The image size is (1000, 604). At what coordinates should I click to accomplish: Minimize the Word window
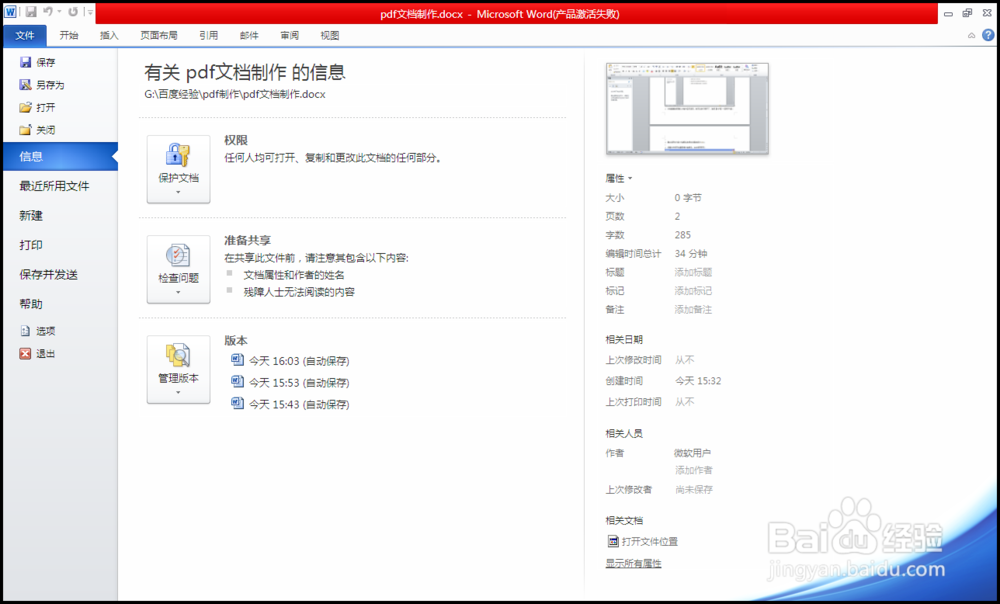tap(948, 13)
